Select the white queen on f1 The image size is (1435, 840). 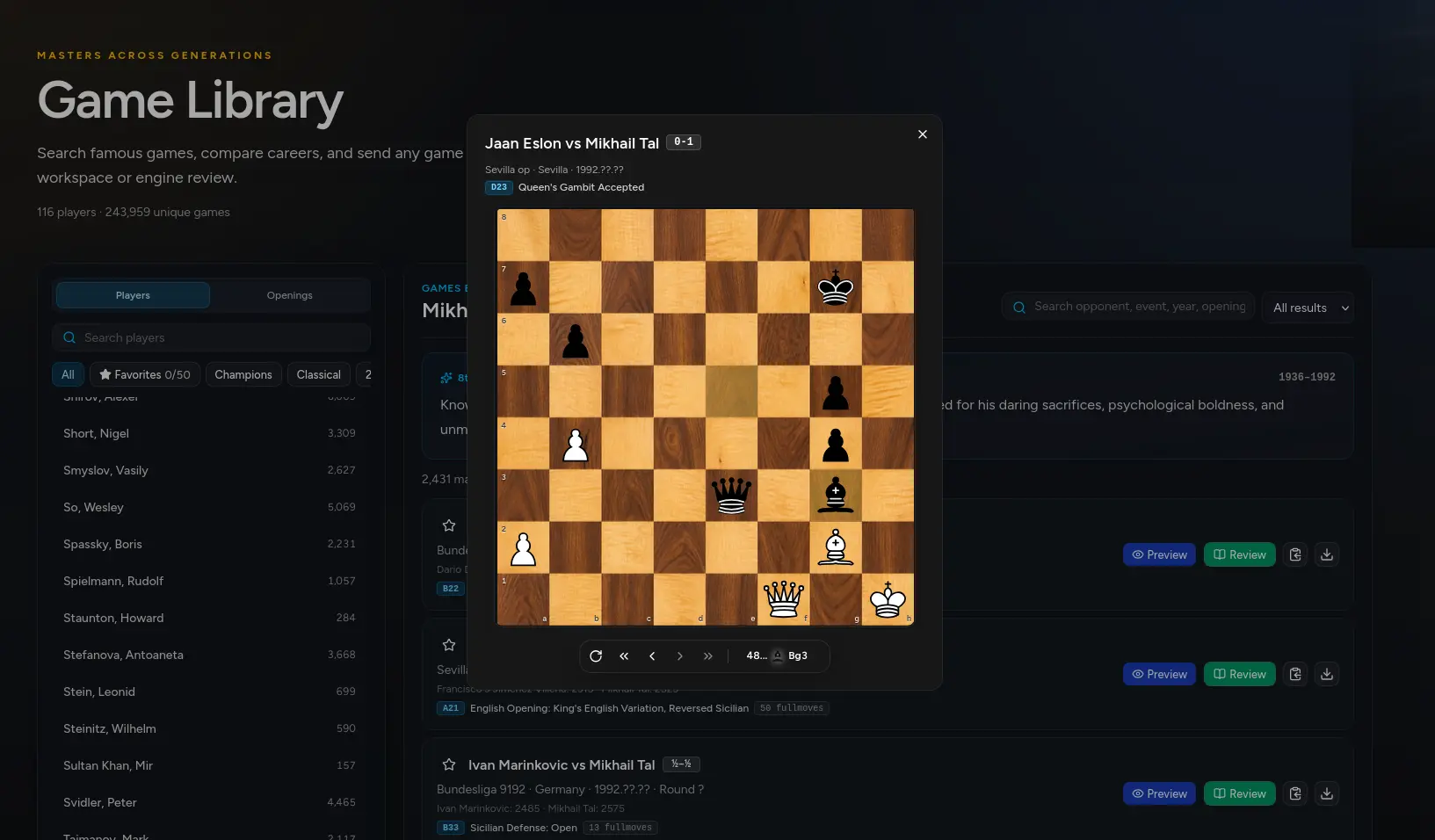pyautogui.click(x=784, y=600)
